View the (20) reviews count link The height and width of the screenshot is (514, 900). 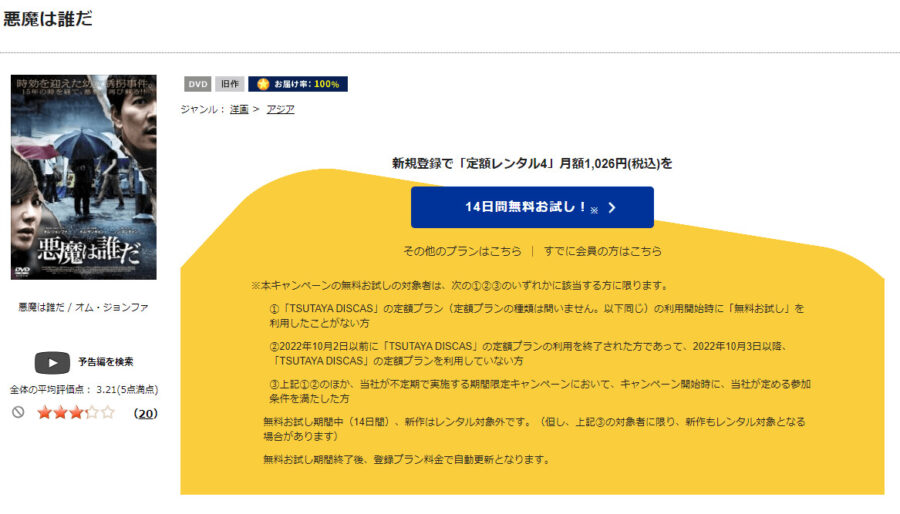(x=145, y=412)
